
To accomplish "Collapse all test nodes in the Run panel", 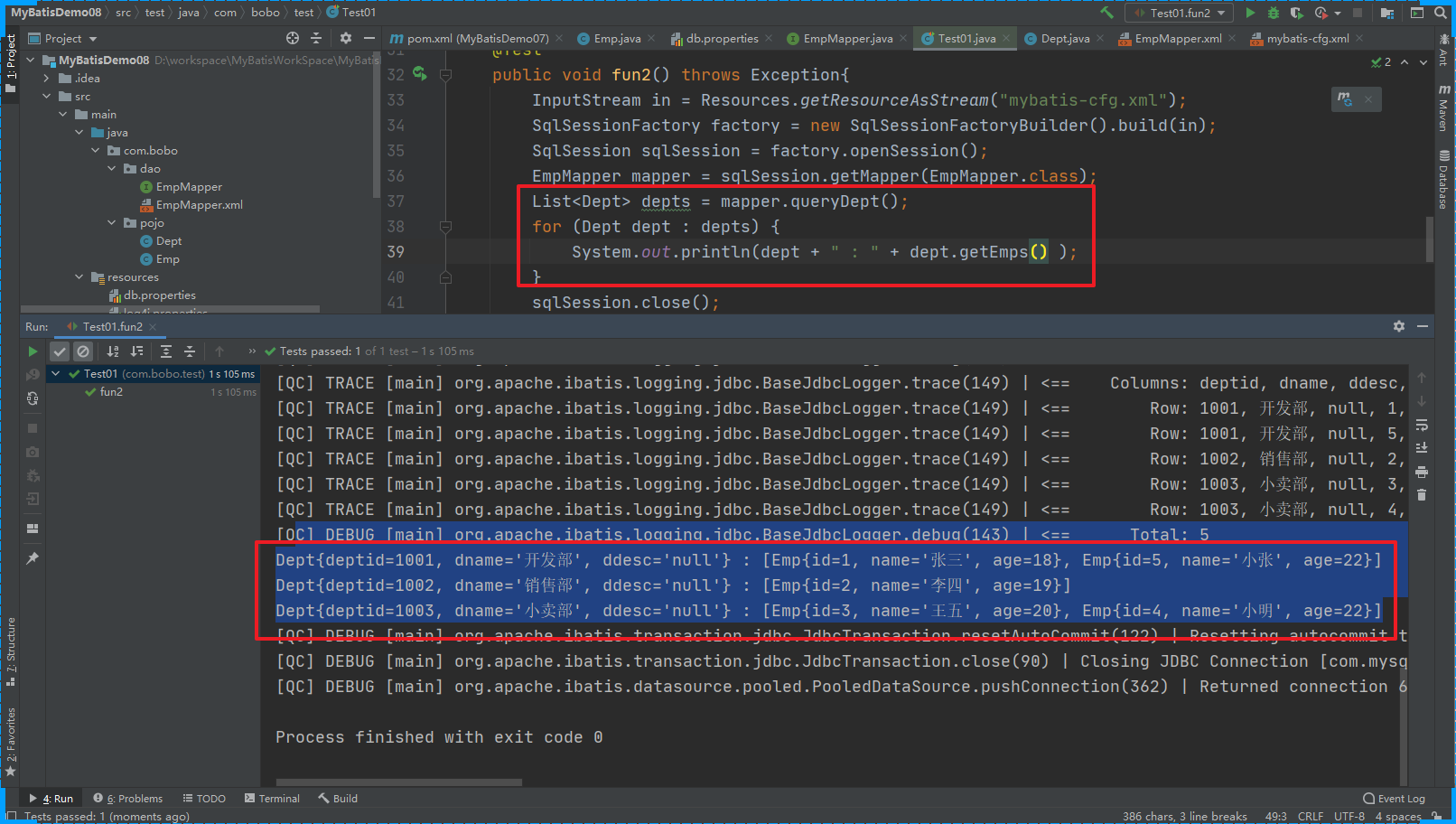I will [190, 351].
